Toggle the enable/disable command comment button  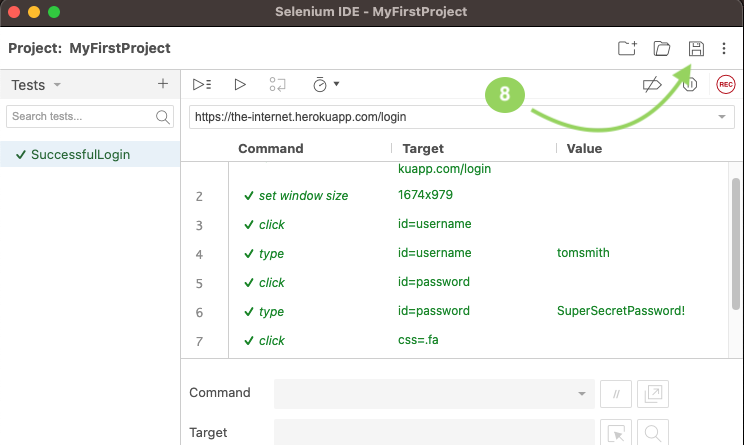click(x=615, y=394)
